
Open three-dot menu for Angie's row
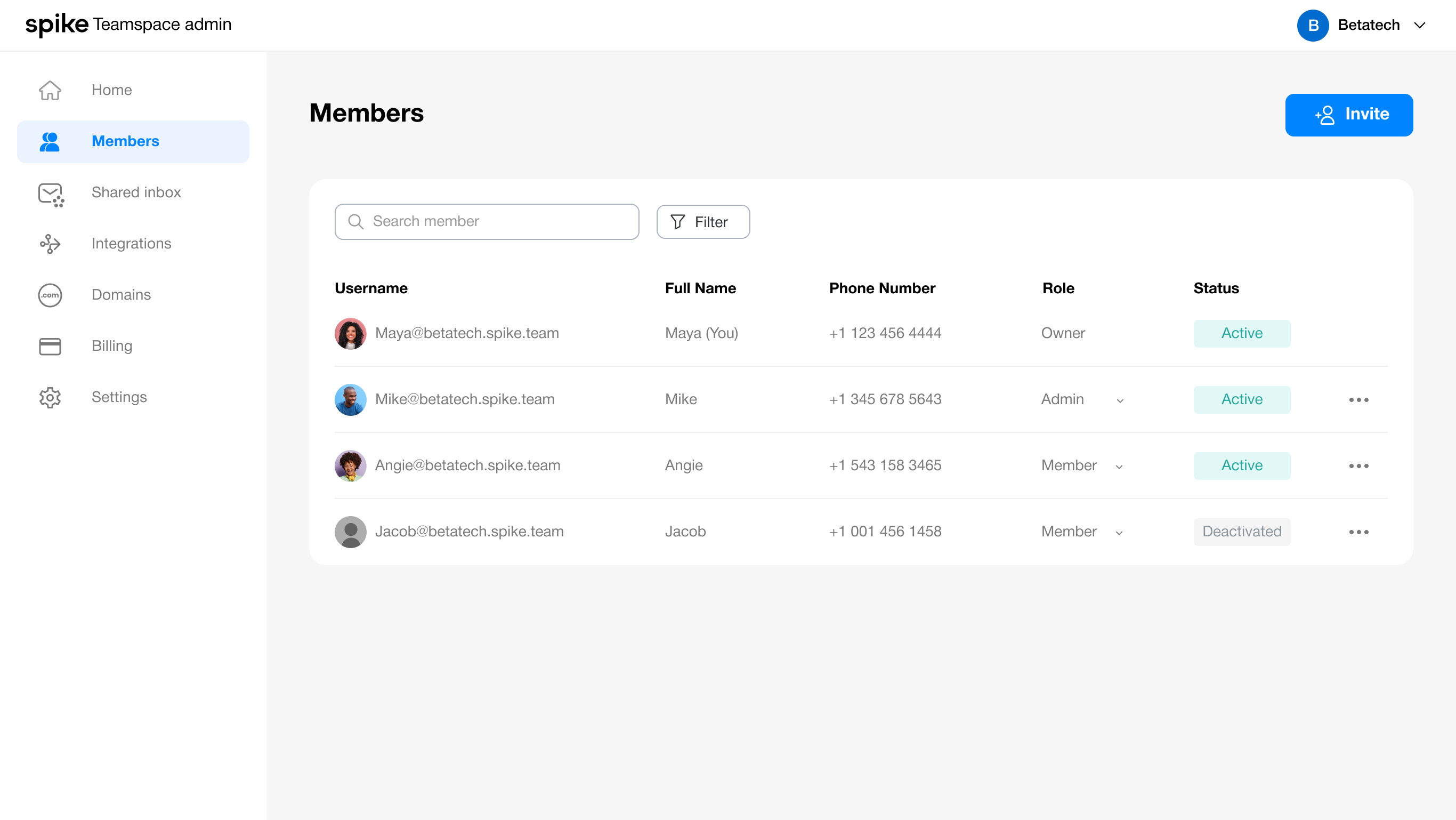click(x=1358, y=466)
